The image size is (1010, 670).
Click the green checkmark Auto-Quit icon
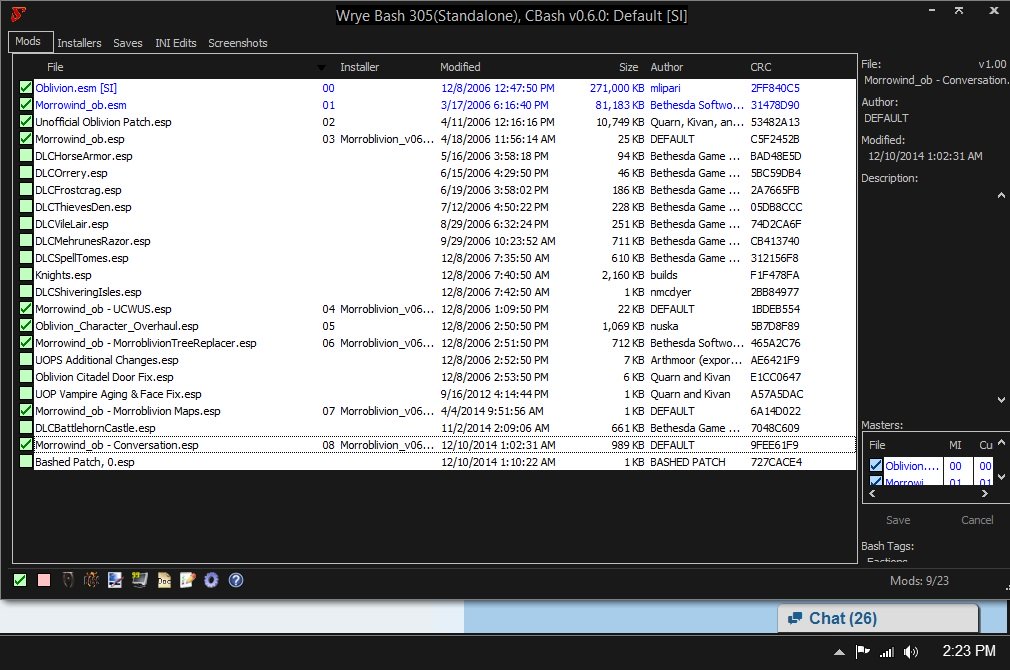click(20, 580)
